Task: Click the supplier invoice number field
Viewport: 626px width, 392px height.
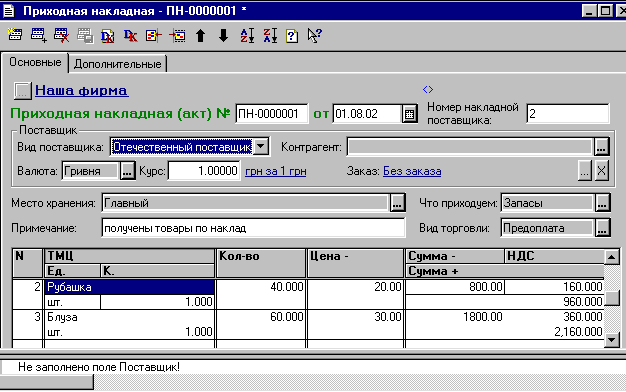Action: click(567, 114)
